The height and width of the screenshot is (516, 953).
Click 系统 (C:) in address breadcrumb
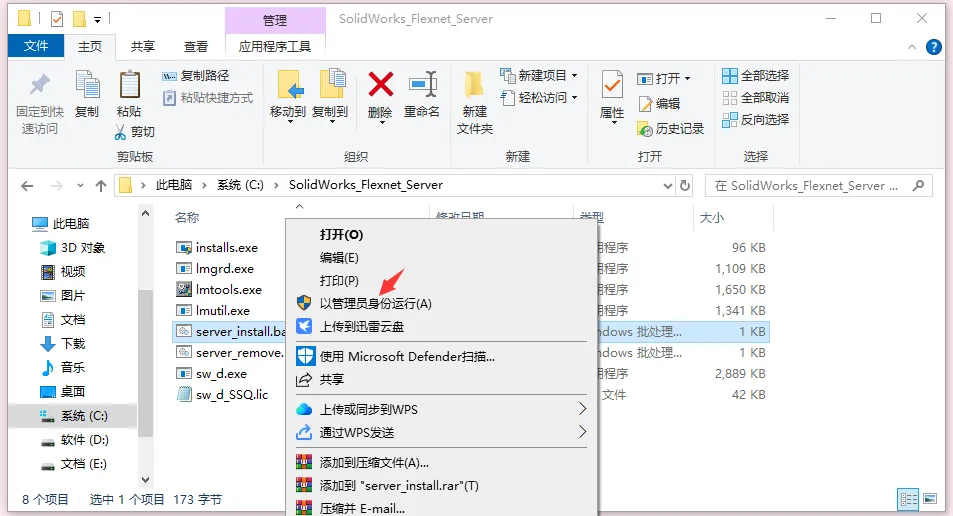[x=241, y=185]
